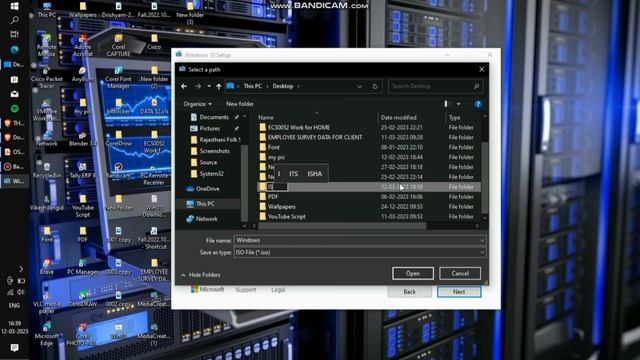Go back in the Select a path dialog

(x=184, y=87)
